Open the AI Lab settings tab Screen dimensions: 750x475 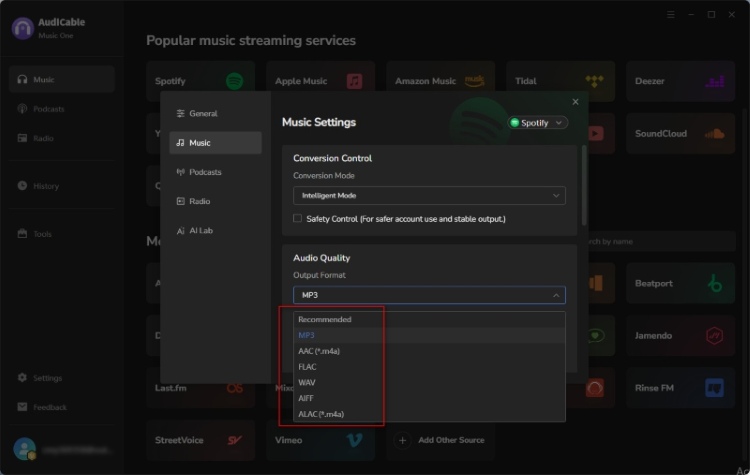click(215, 230)
